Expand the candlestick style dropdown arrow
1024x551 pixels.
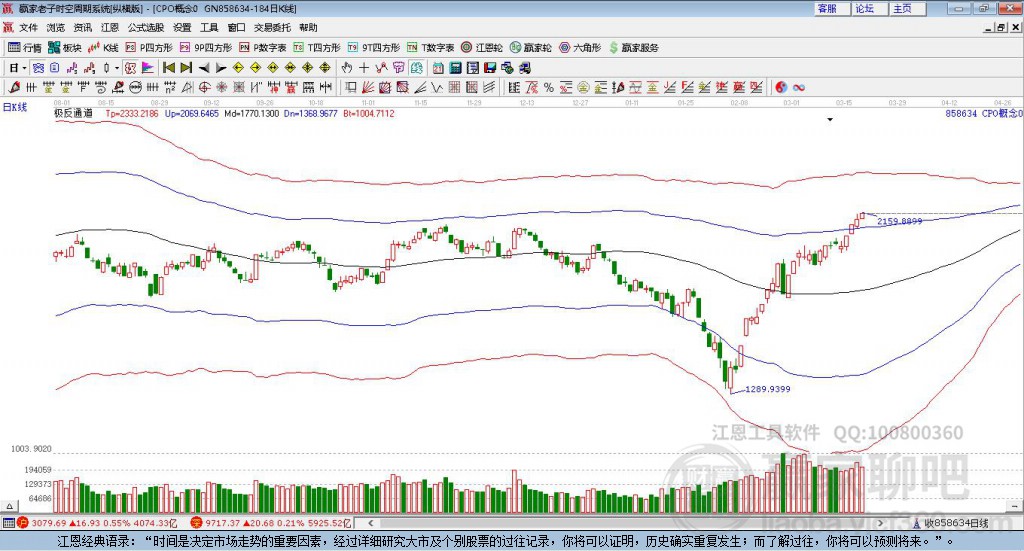(x=117, y=68)
